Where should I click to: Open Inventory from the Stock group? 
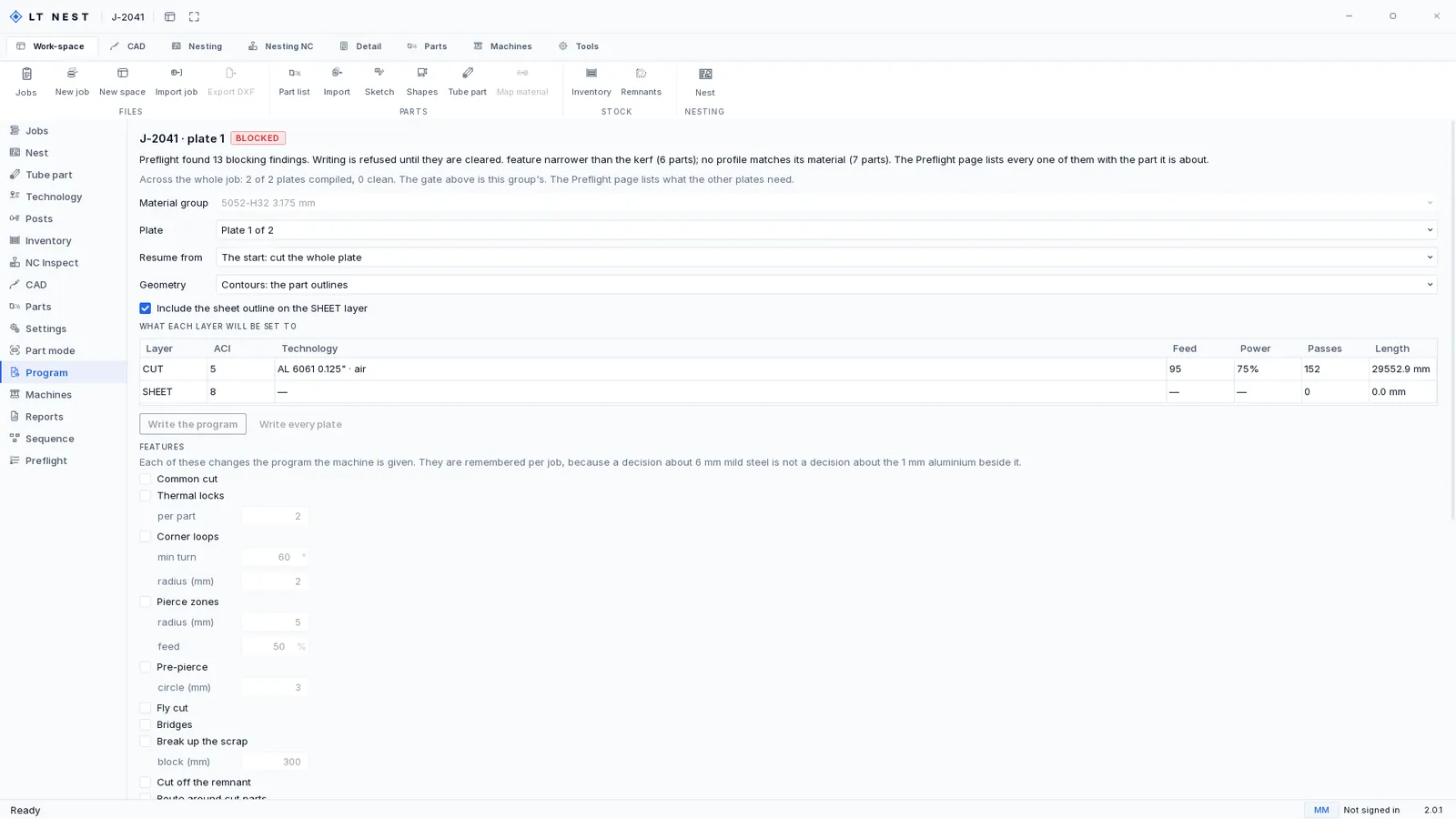point(591,81)
